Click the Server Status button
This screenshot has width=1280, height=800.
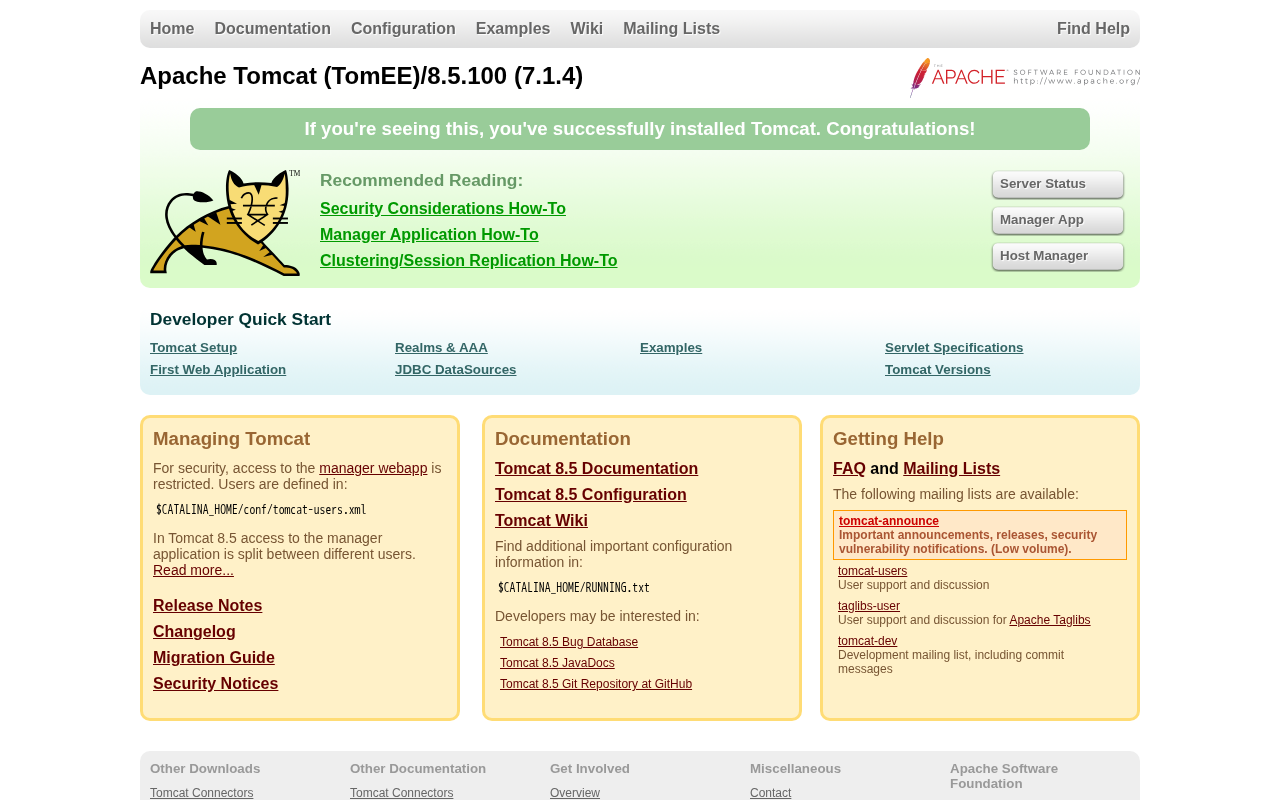pos(1058,184)
